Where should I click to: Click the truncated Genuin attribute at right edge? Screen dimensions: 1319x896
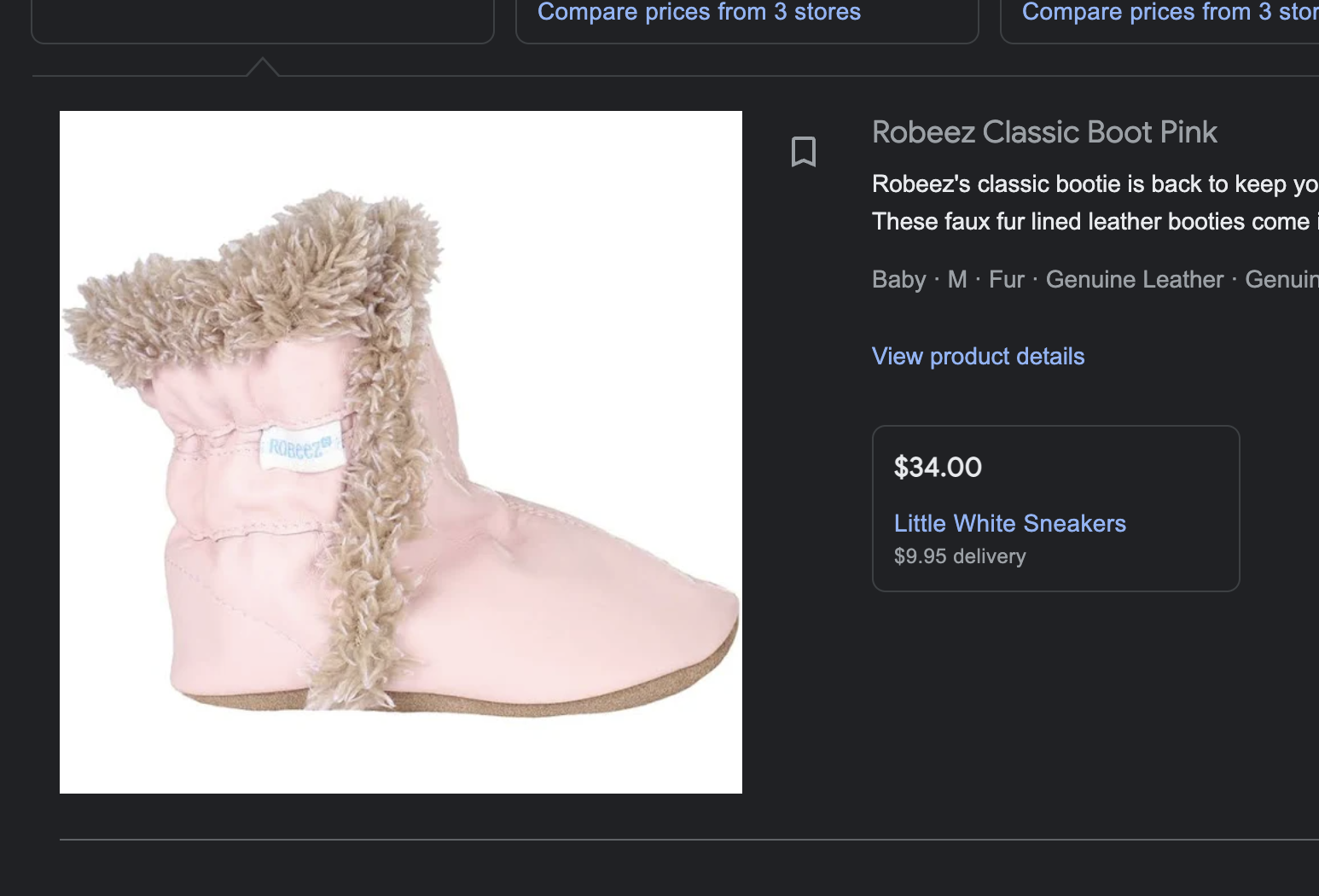1281,279
